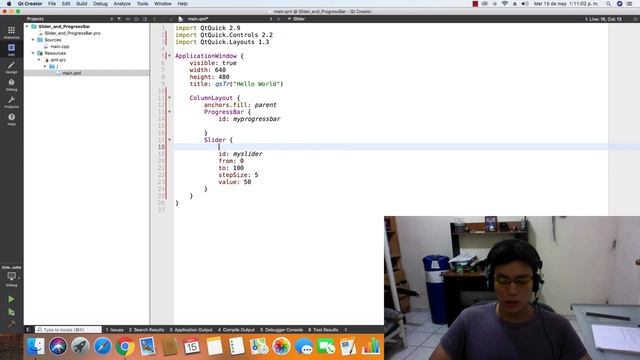640x360 pixels.
Task: Go back in editor navigation history
Action: [x=154, y=19]
